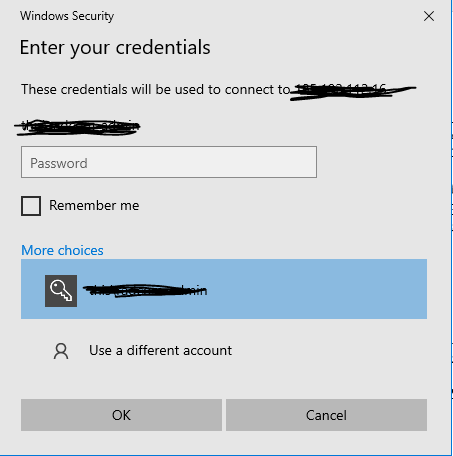Select the highlighted blue credential tile

click(224, 289)
